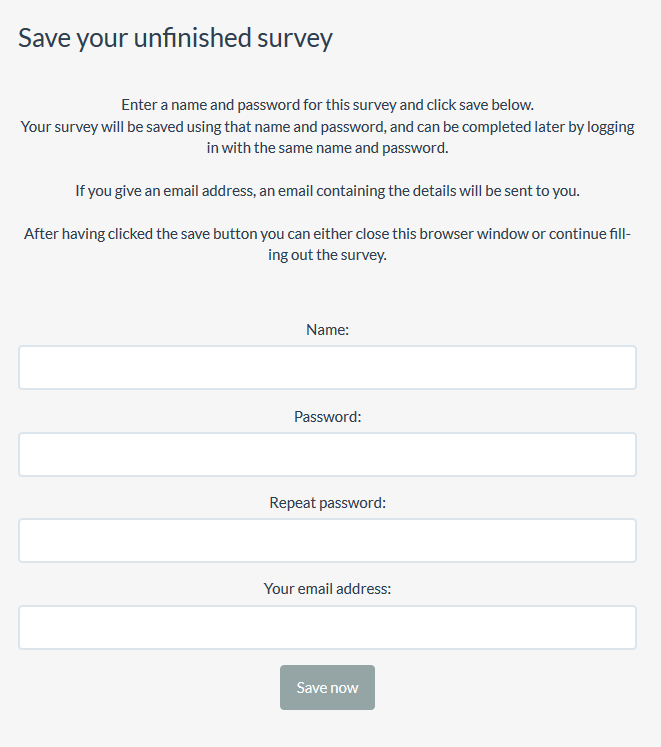
Task: Click the 'Name:' field label
Action: [327, 330]
